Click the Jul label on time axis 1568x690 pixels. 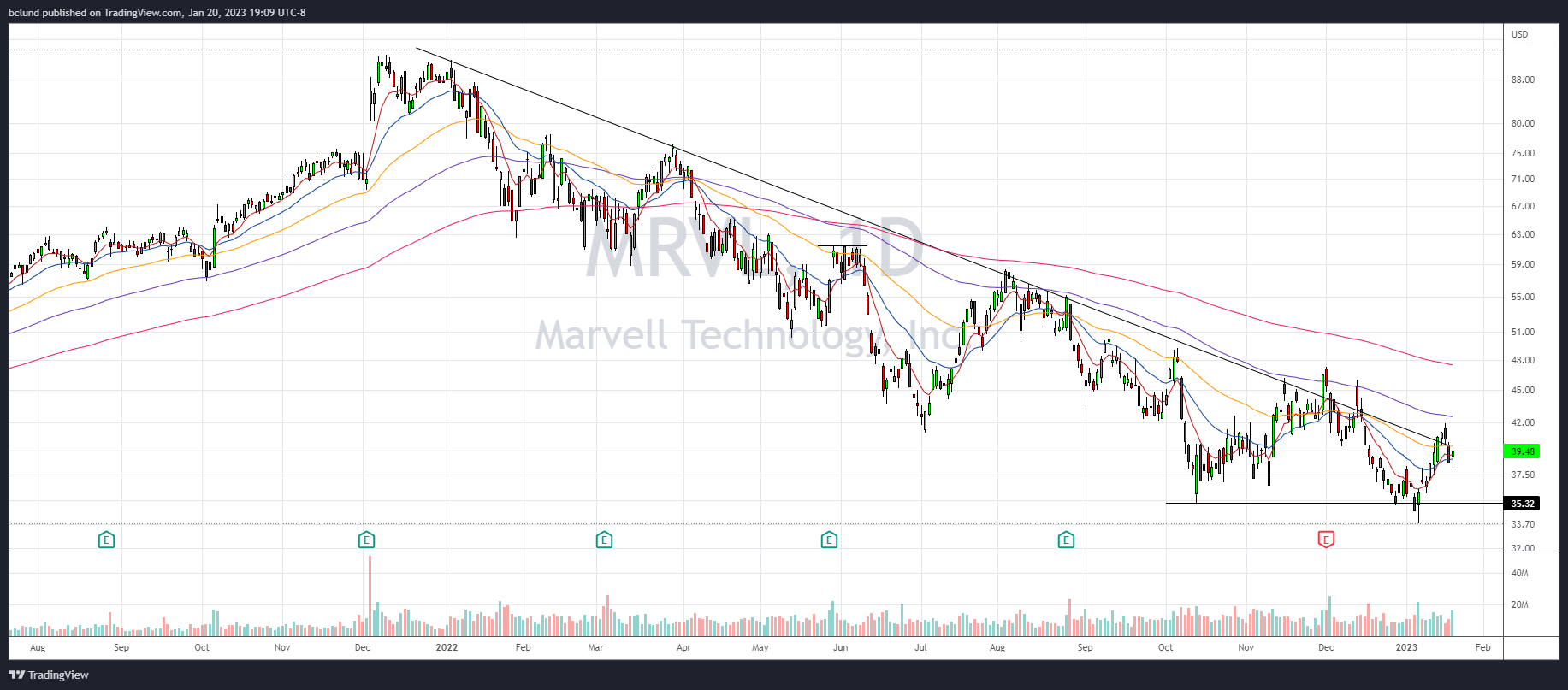click(x=920, y=647)
